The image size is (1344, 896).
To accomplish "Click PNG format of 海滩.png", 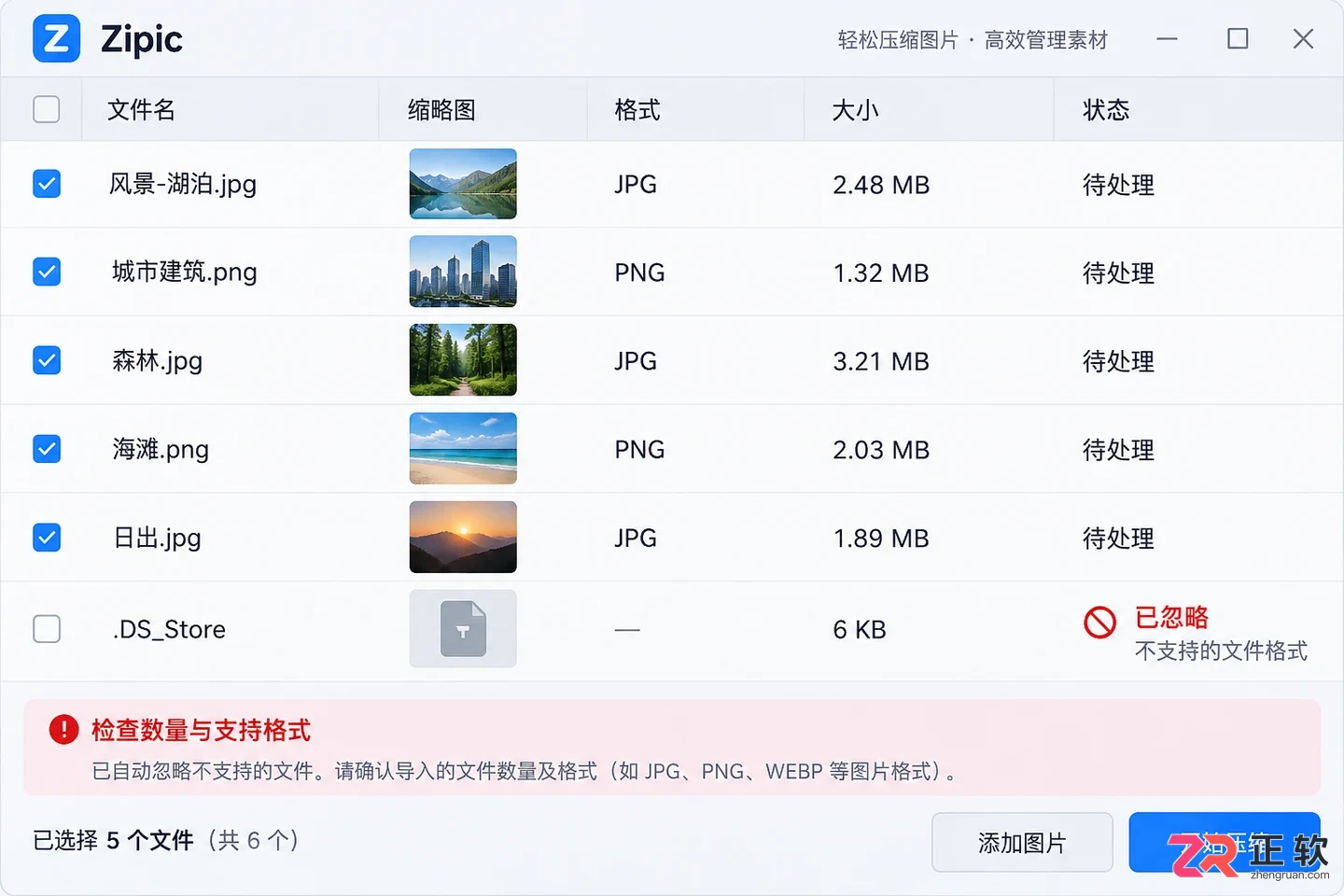I will click(x=639, y=450).
